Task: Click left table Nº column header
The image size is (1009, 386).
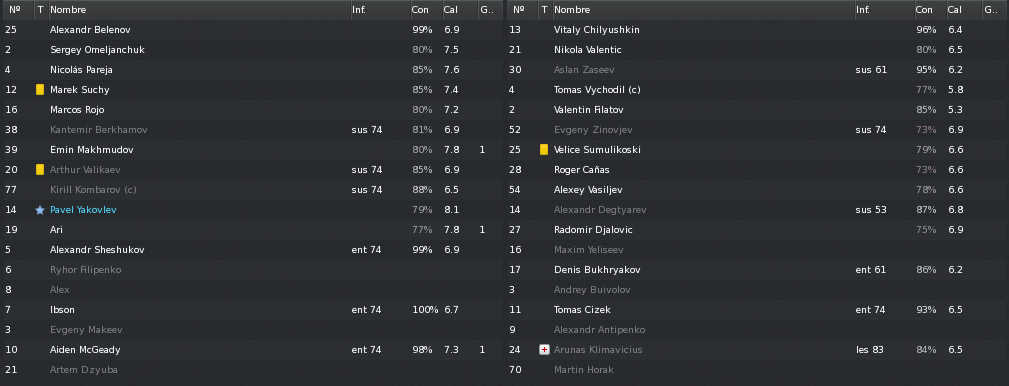Action: click(x=17, y=10)
